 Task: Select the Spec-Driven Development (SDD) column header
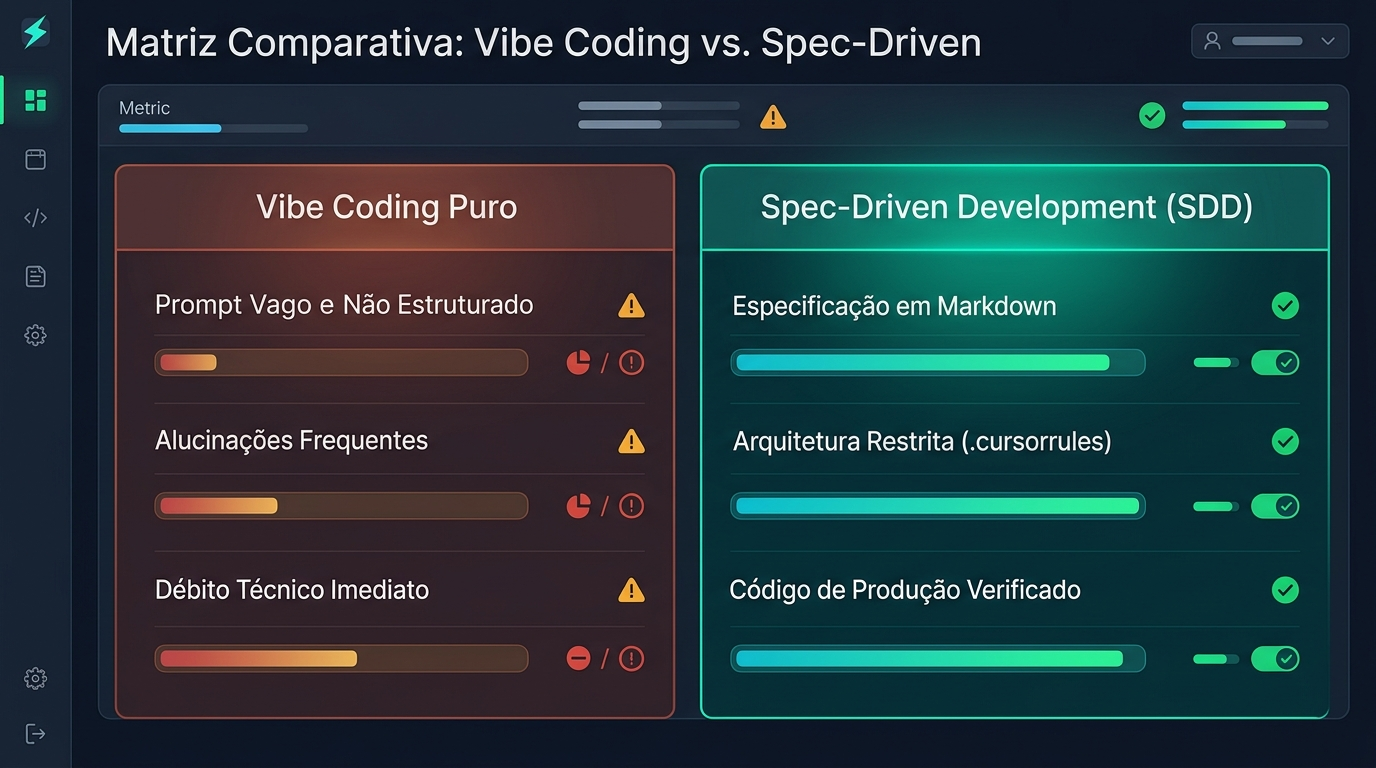tap(1015, 207)
